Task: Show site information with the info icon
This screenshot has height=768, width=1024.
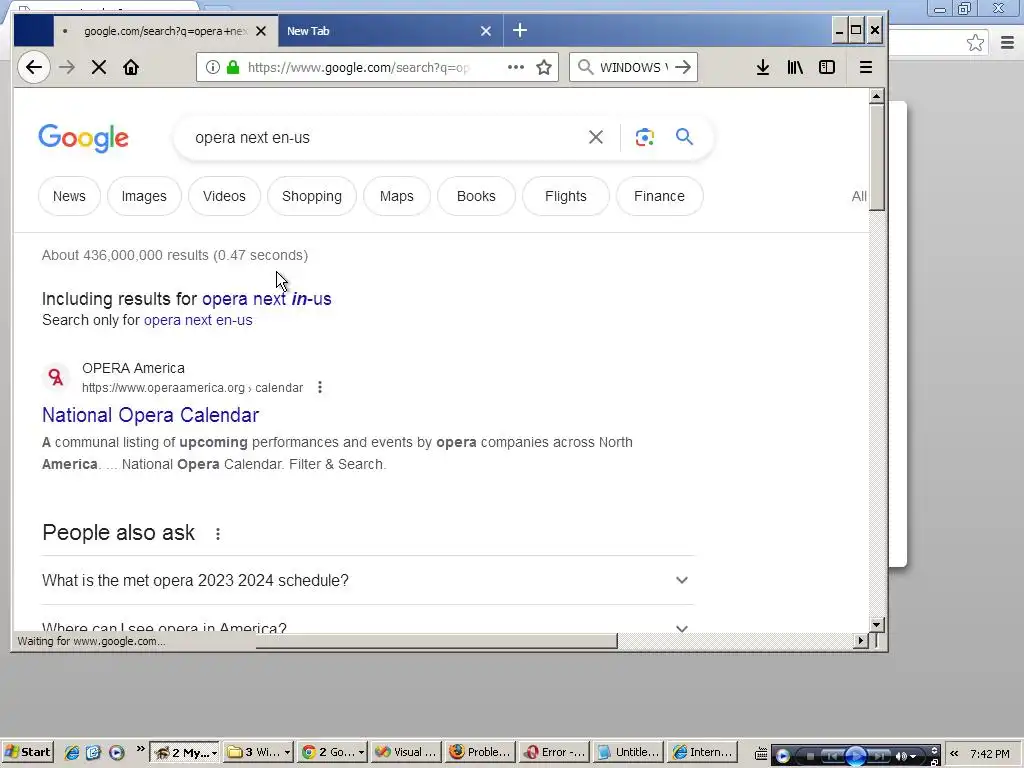Action: click(212, 67)
